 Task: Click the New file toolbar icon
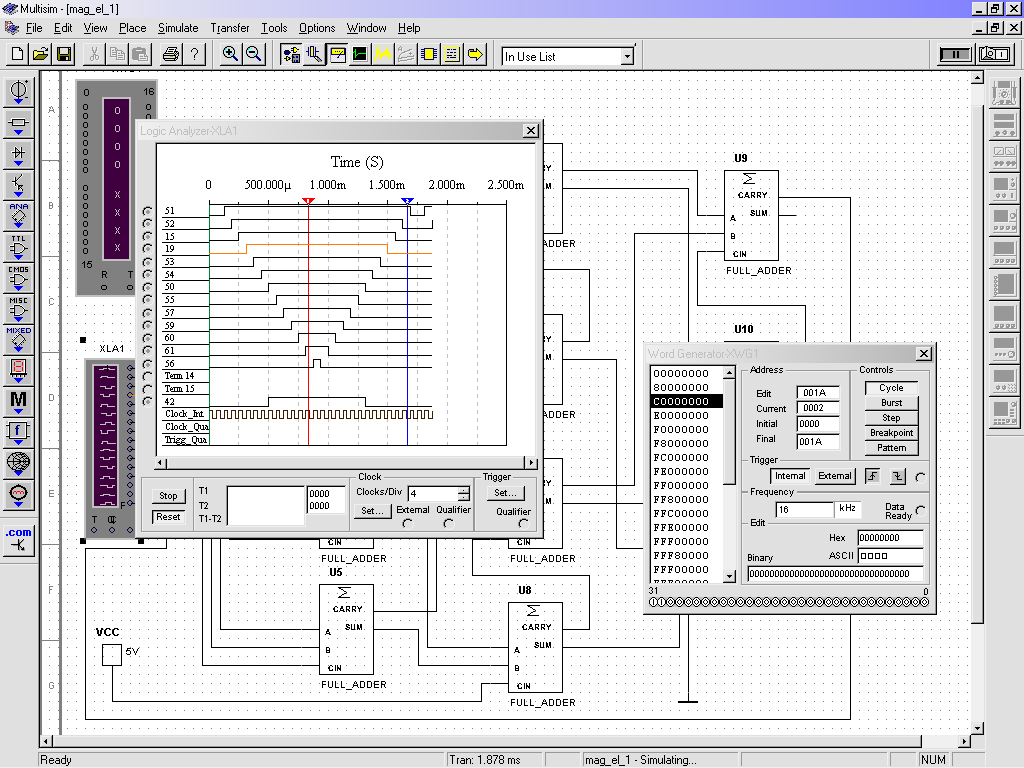(x=18, y=54)
